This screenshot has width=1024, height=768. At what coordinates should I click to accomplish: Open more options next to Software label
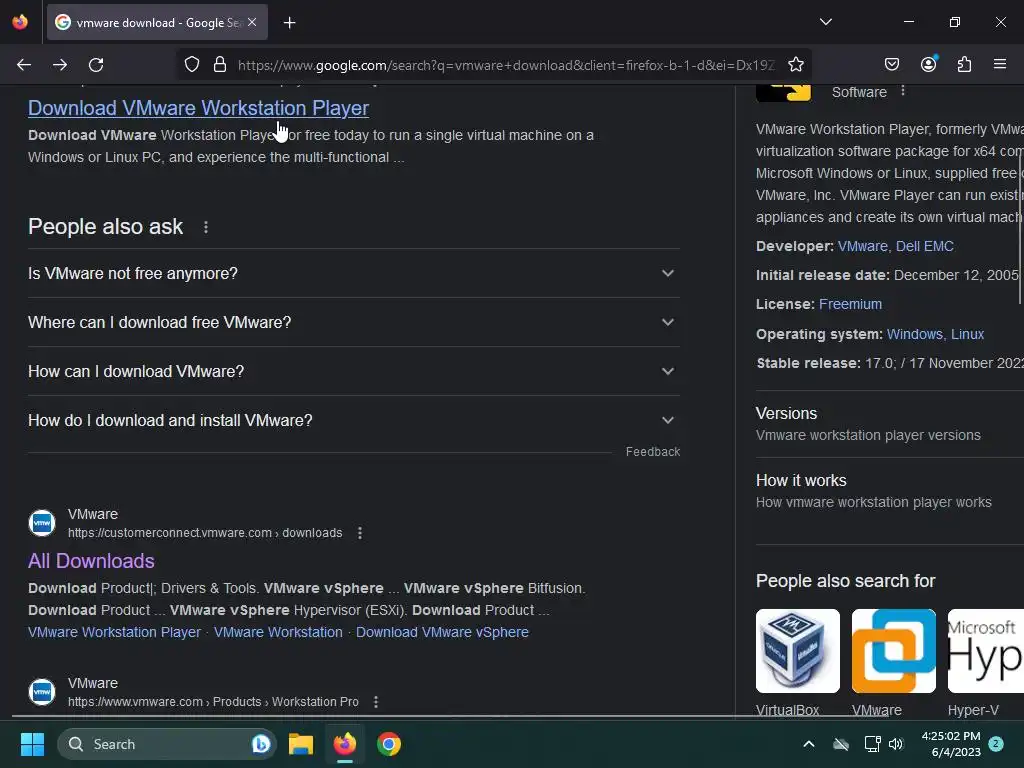pyautogui.click(x=903, y=91)
